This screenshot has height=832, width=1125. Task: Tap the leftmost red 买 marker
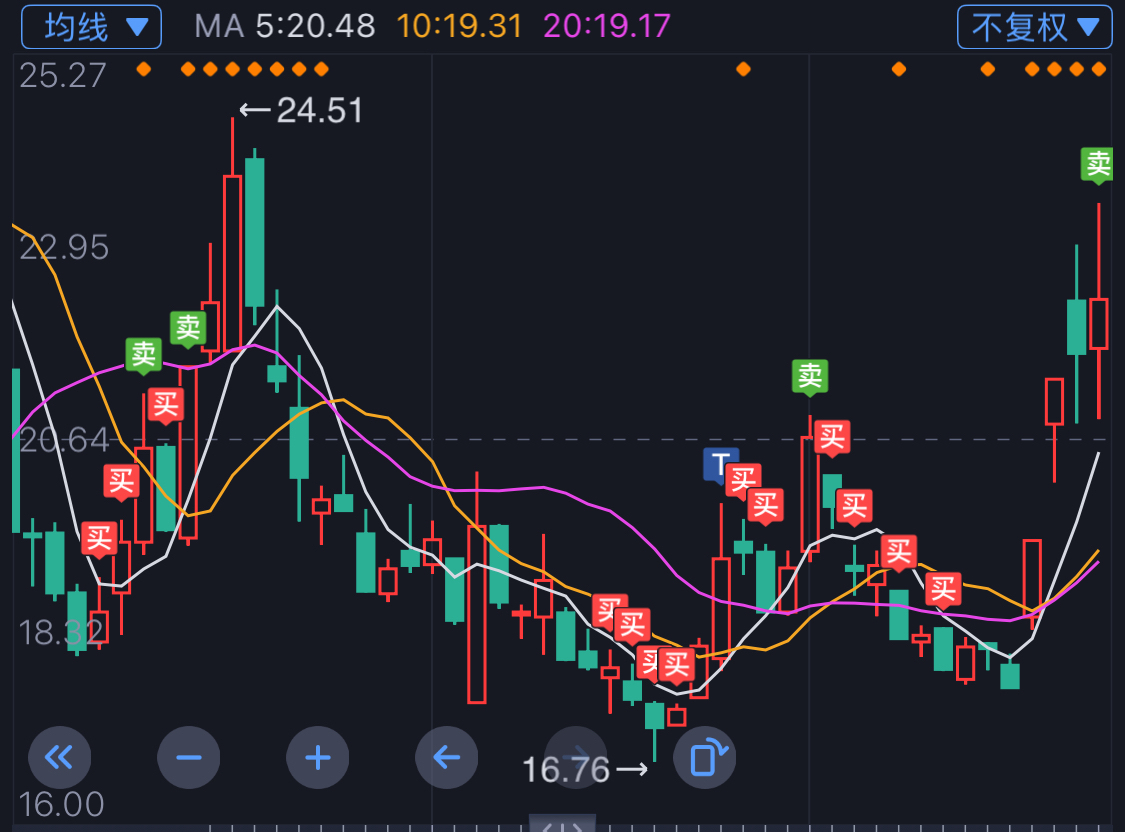click(99, 539)
